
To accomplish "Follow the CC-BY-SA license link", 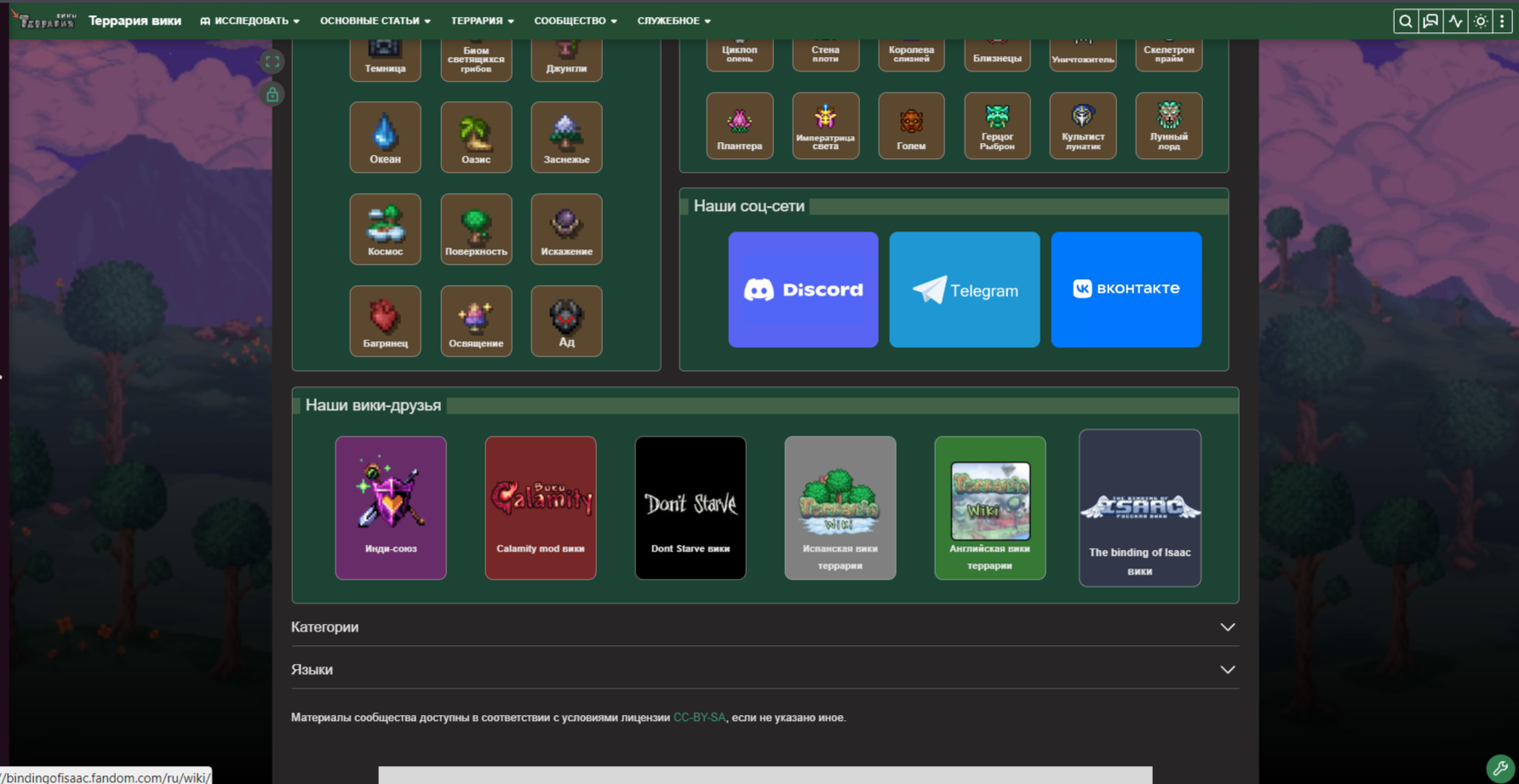I will point(699,718).
